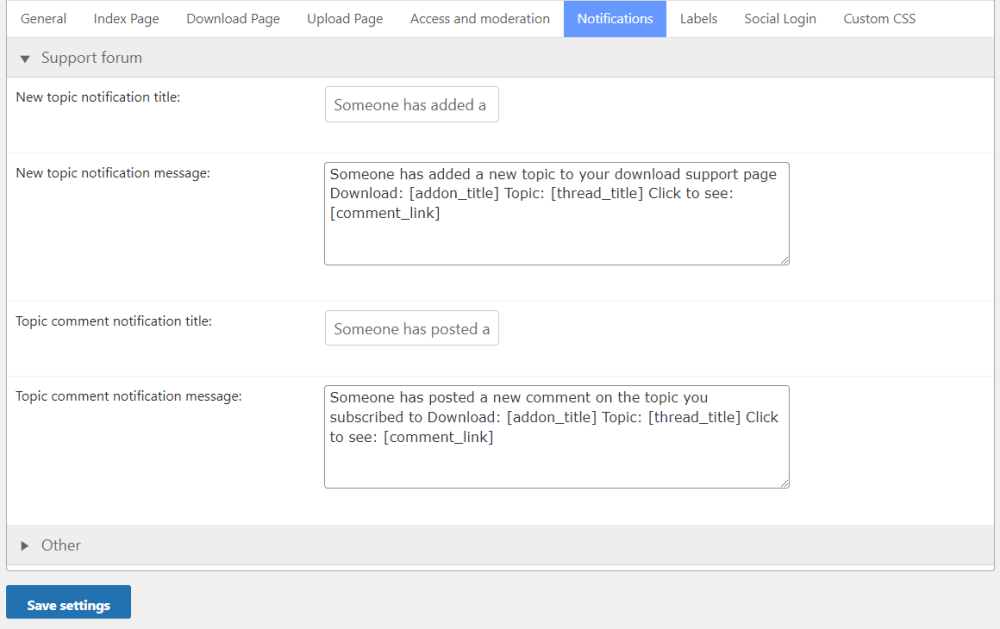This screenshot has width=1000, height=629.
Task: Click the 'Topic comment notification message:' label
Action: 129,396
